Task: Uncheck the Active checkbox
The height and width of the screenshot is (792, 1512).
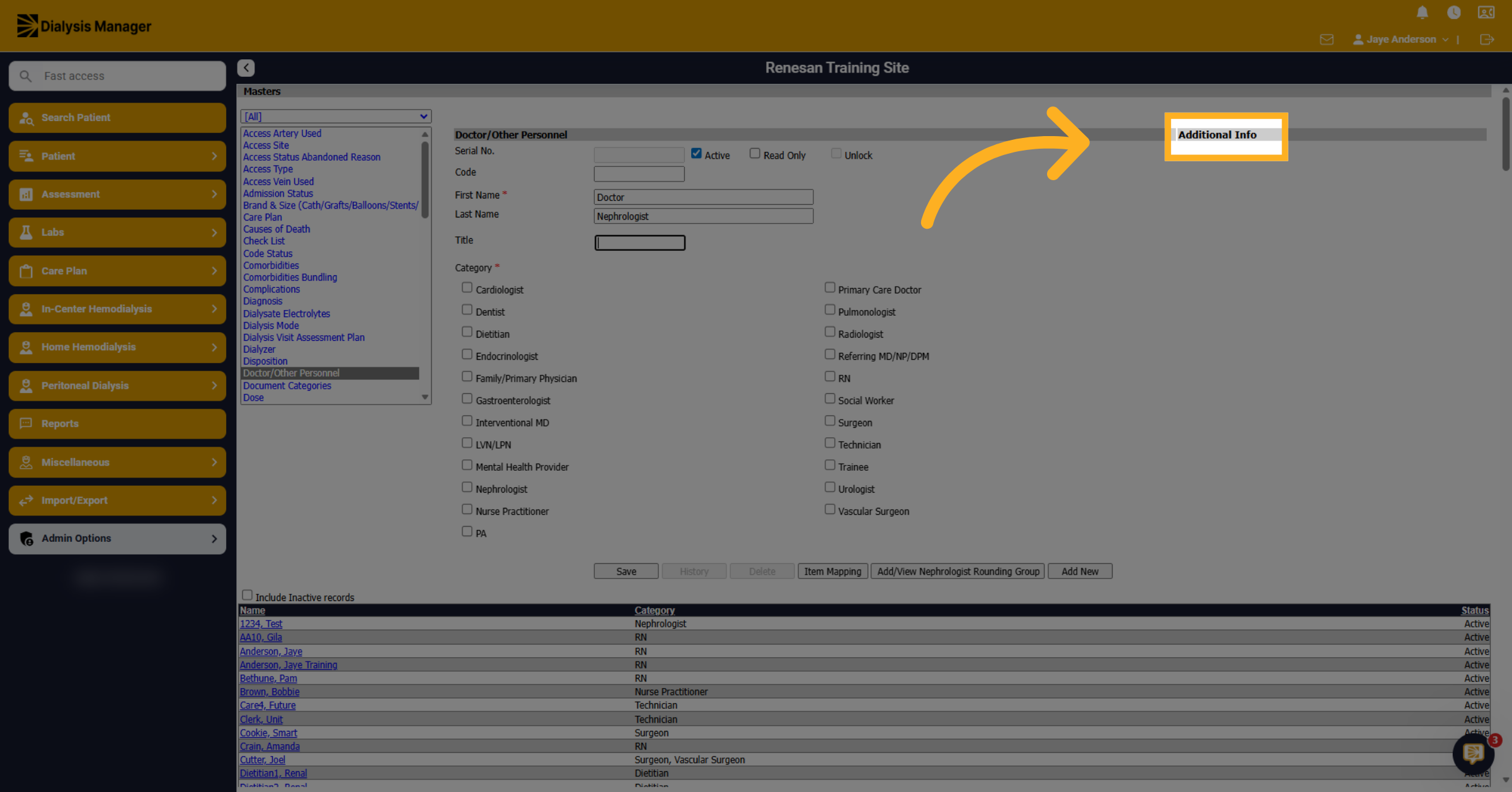Action: (x=696, y=153)
